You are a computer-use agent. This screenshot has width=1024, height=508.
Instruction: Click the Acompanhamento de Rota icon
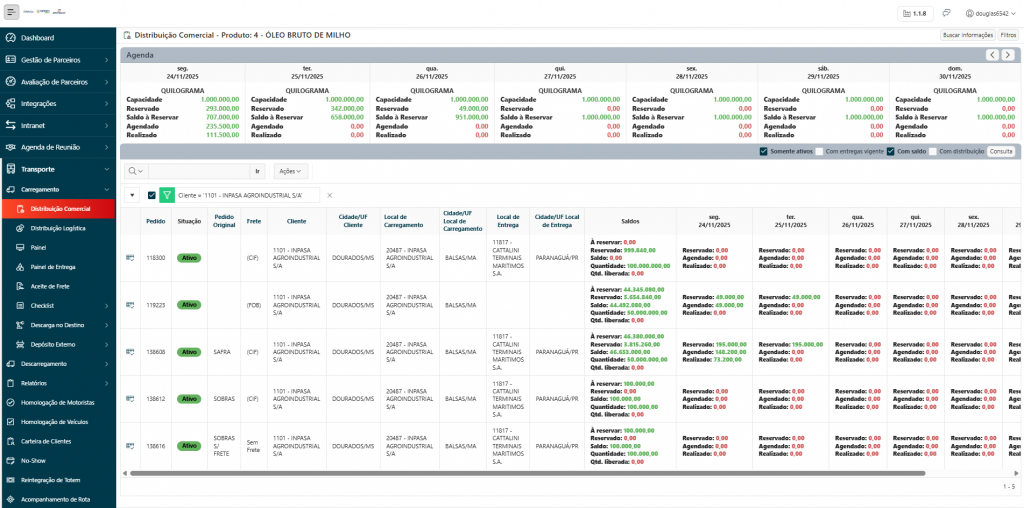pyautogui.click(x=10, y=500)
